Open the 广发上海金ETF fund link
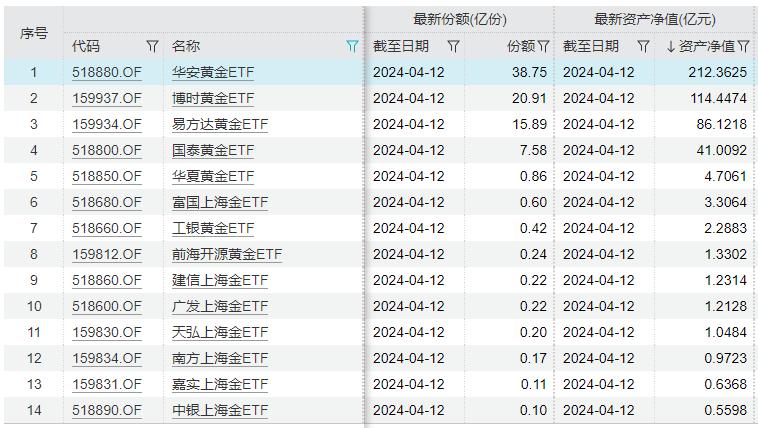 (x=220, y=307)
